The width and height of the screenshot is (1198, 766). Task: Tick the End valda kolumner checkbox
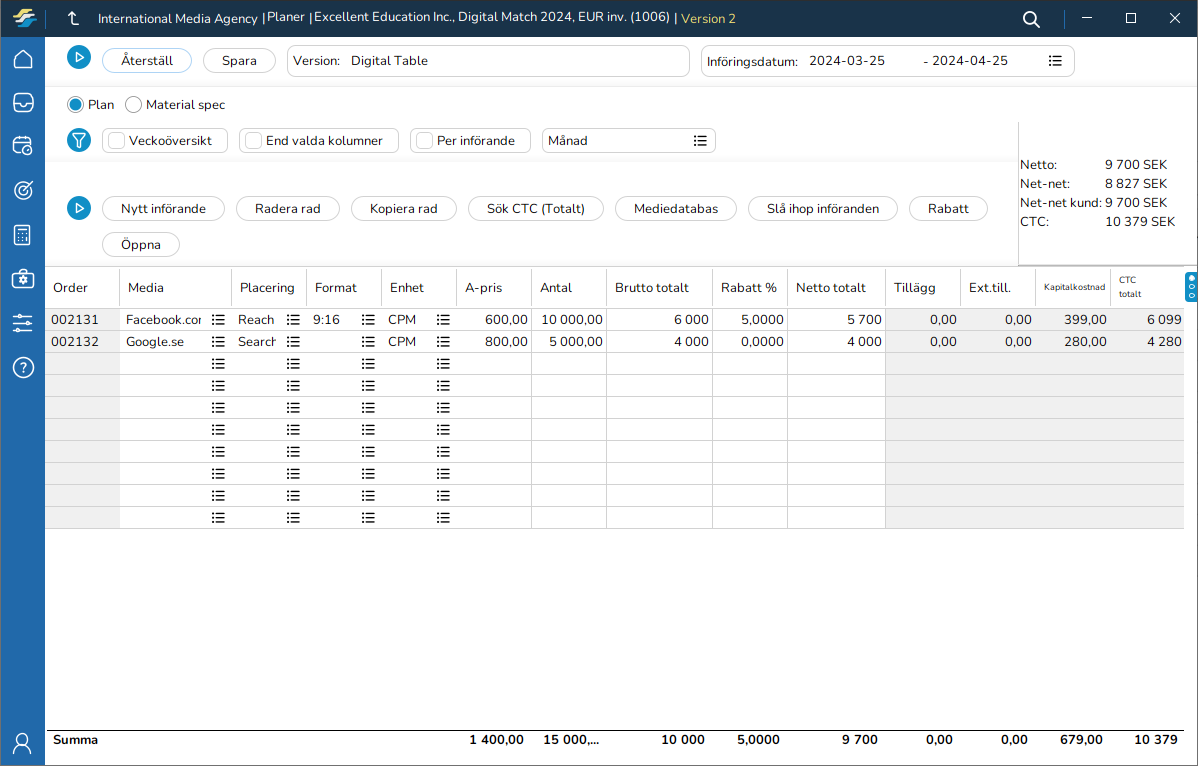click(x=254, y=141)
